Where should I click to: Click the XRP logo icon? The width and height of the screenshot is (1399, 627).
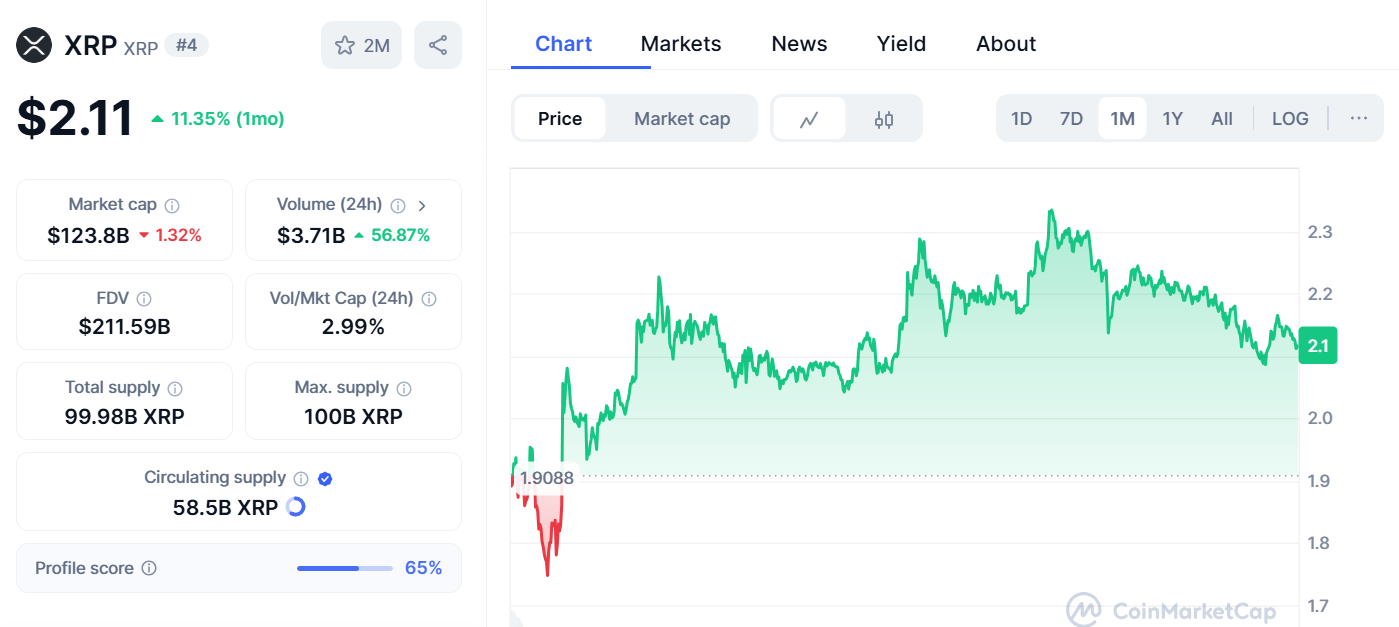(x=34, y=45)
